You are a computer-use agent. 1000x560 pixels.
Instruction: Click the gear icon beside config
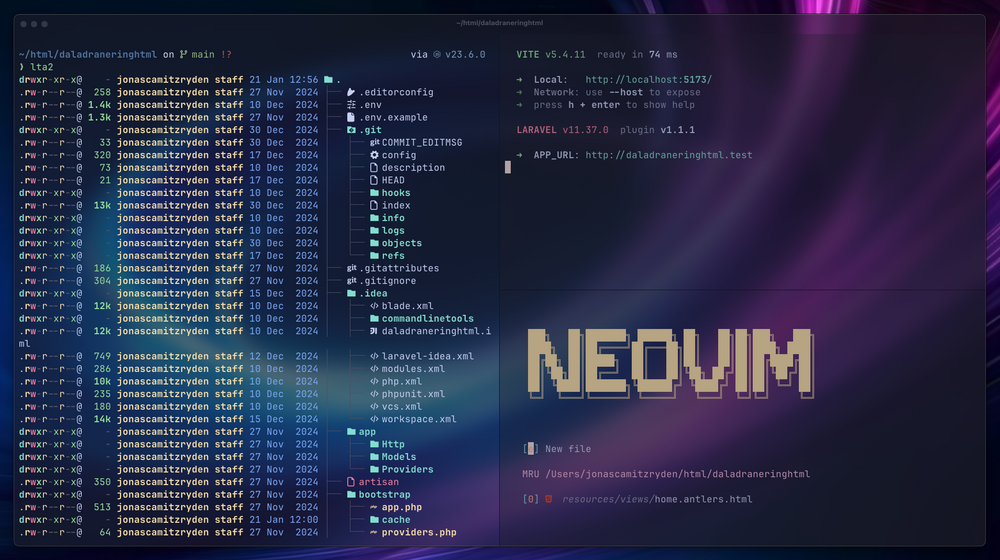(374, 155)
